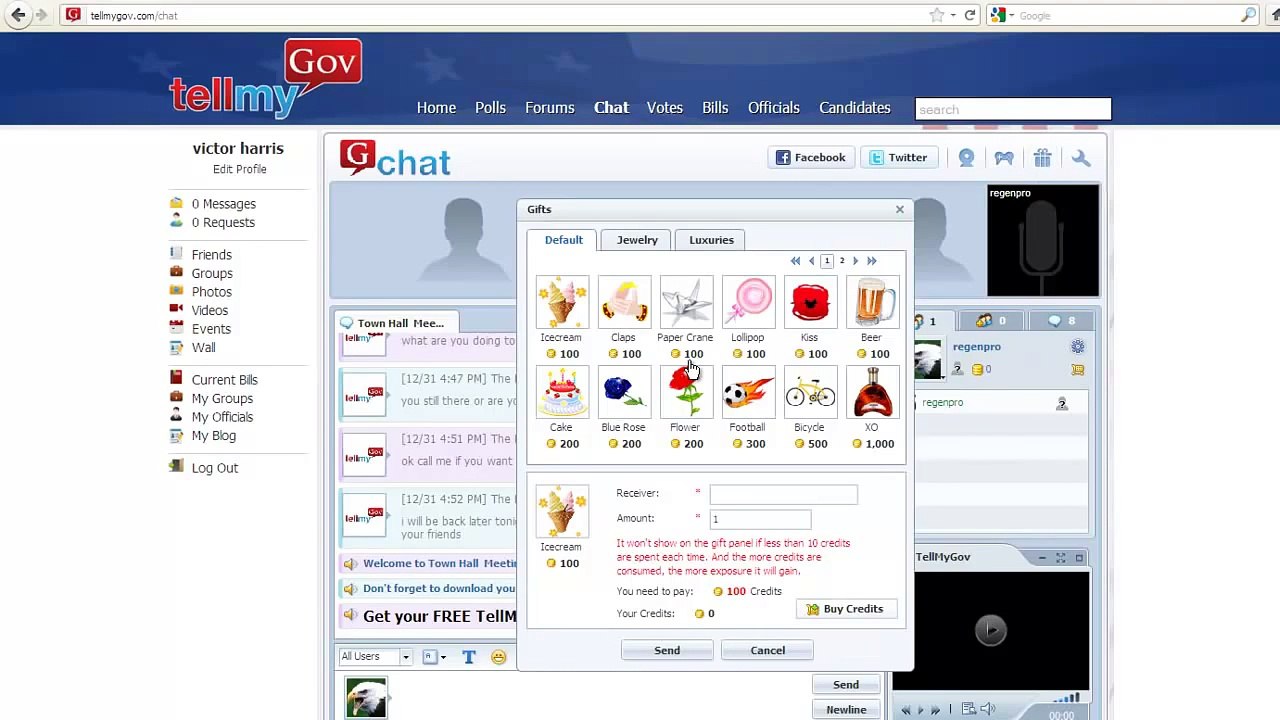
Task: Switch to the Luxuries gifts tab
Action: point(711,240)
